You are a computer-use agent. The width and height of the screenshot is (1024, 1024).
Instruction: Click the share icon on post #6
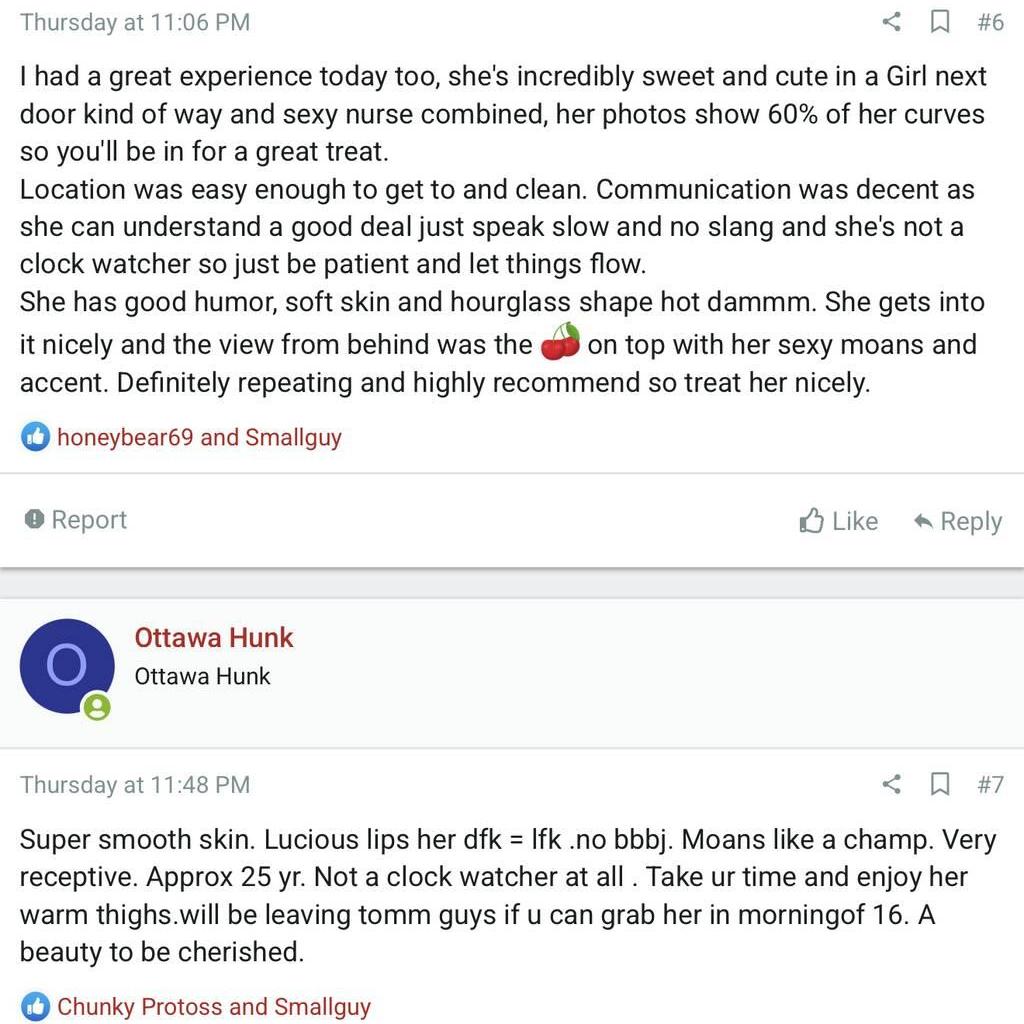(x=891, y=21)
